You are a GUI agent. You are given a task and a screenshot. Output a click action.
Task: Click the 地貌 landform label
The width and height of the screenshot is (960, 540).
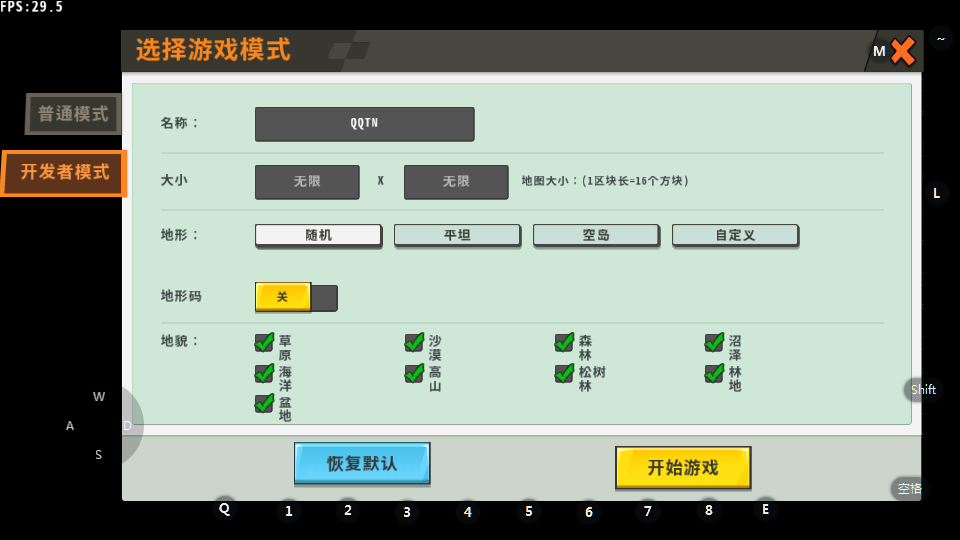click(x=179, y=341)
